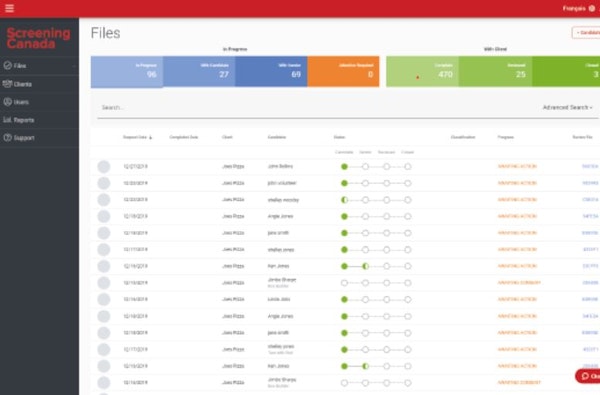Select the avatar circle beside shelley woosley
Viewport: 600px width, 395px height.
(104, 200)
